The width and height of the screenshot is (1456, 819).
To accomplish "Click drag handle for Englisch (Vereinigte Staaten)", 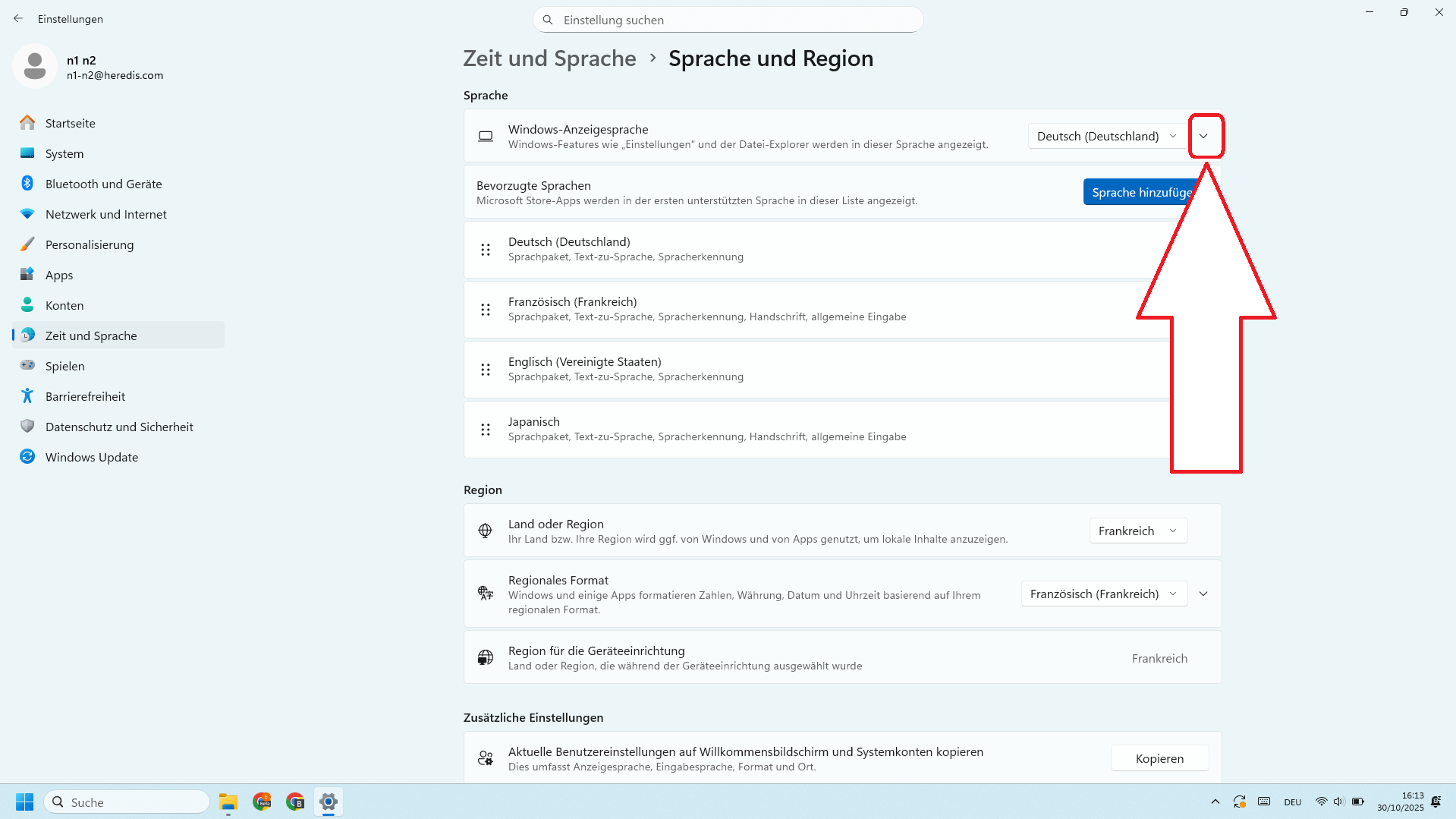I will [486, 370].
